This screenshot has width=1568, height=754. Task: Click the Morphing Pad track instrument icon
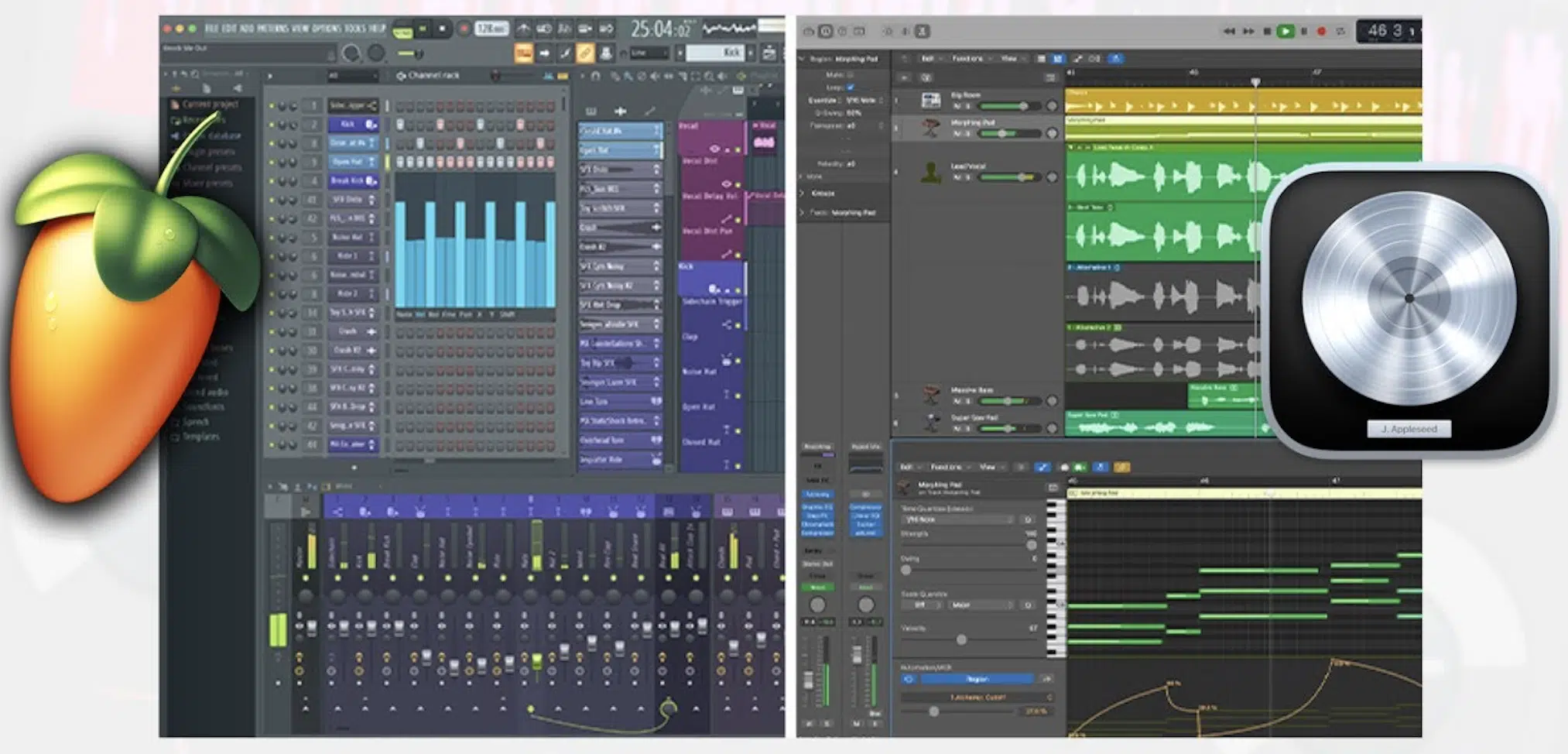pos(930,128)
